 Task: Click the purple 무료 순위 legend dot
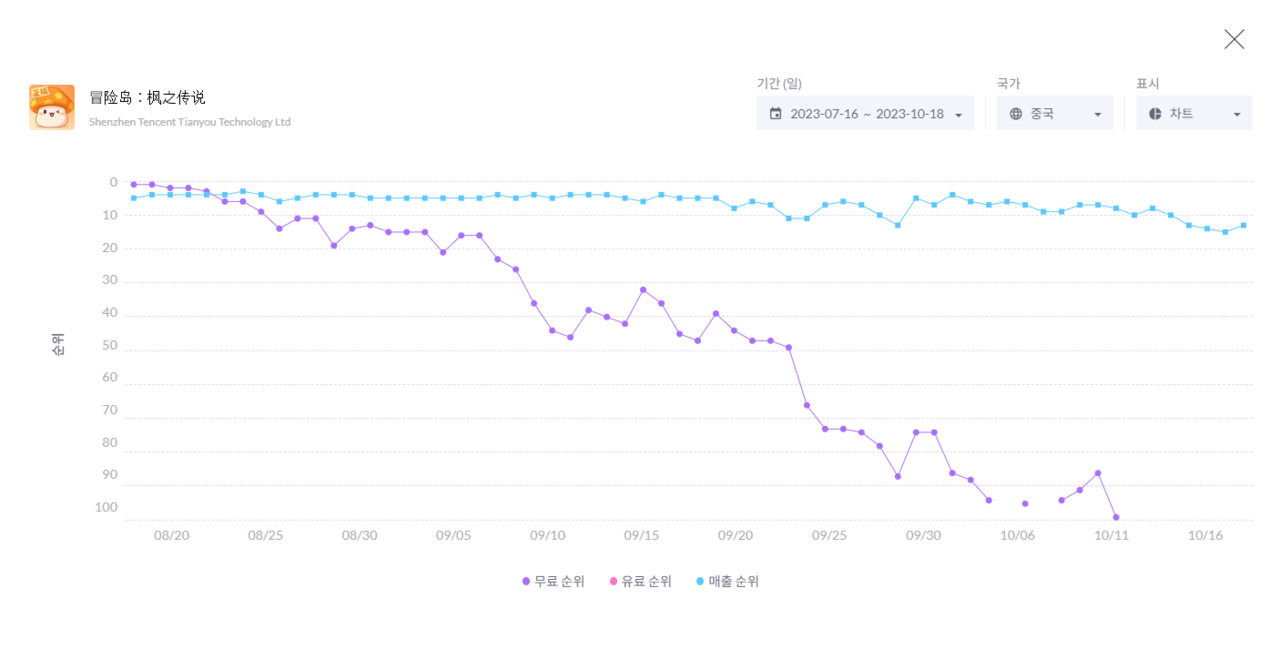tap(526, 581)
